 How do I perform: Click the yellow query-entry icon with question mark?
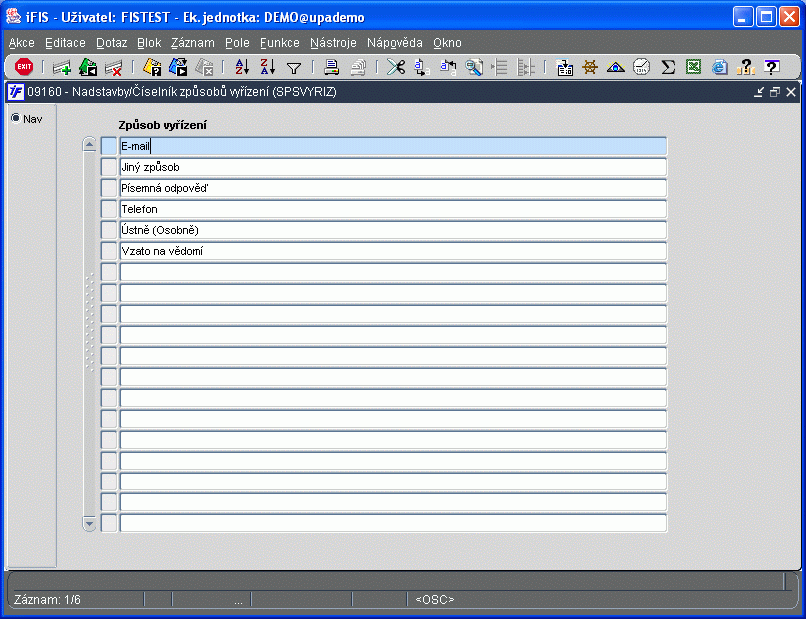152,67
